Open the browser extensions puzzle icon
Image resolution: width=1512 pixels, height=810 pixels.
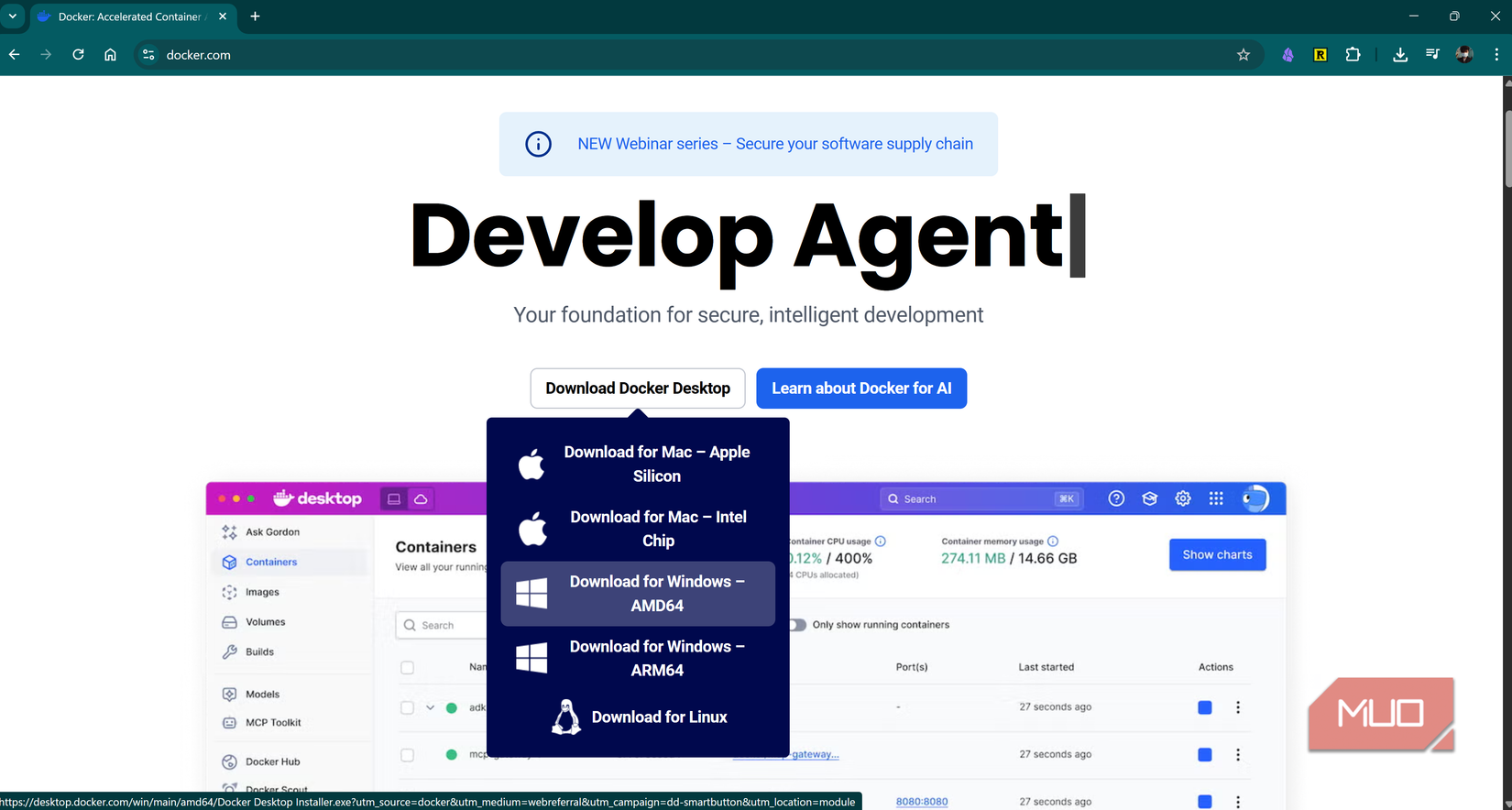click(x=1353, y=55)
